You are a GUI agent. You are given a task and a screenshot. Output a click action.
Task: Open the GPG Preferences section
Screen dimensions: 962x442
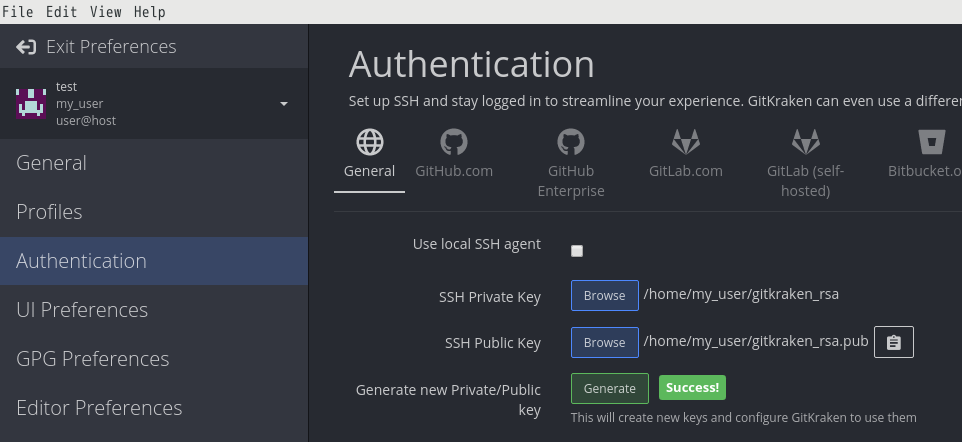tap(92, 359)
